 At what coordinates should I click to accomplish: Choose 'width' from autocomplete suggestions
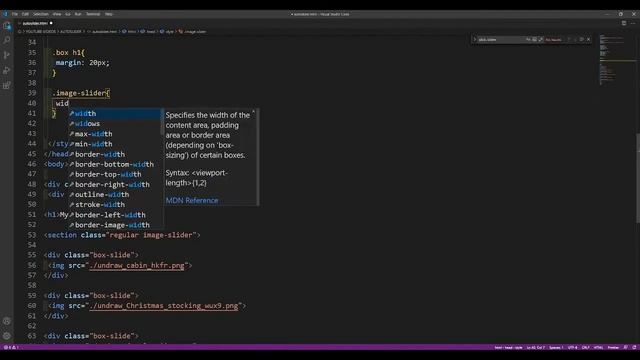tap(116, 113)
